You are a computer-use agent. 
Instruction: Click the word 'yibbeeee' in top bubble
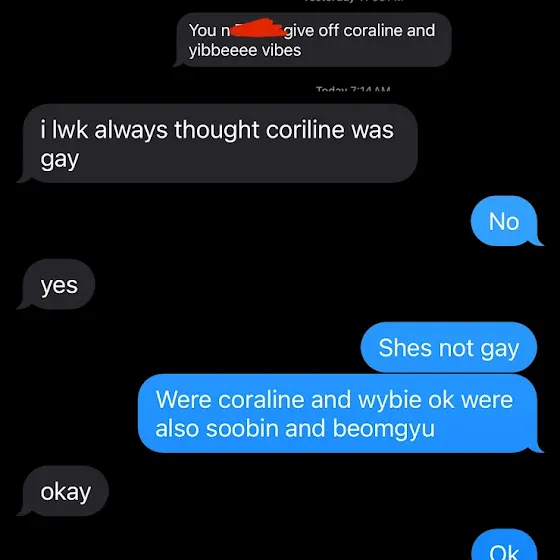[x=223, y=50]
